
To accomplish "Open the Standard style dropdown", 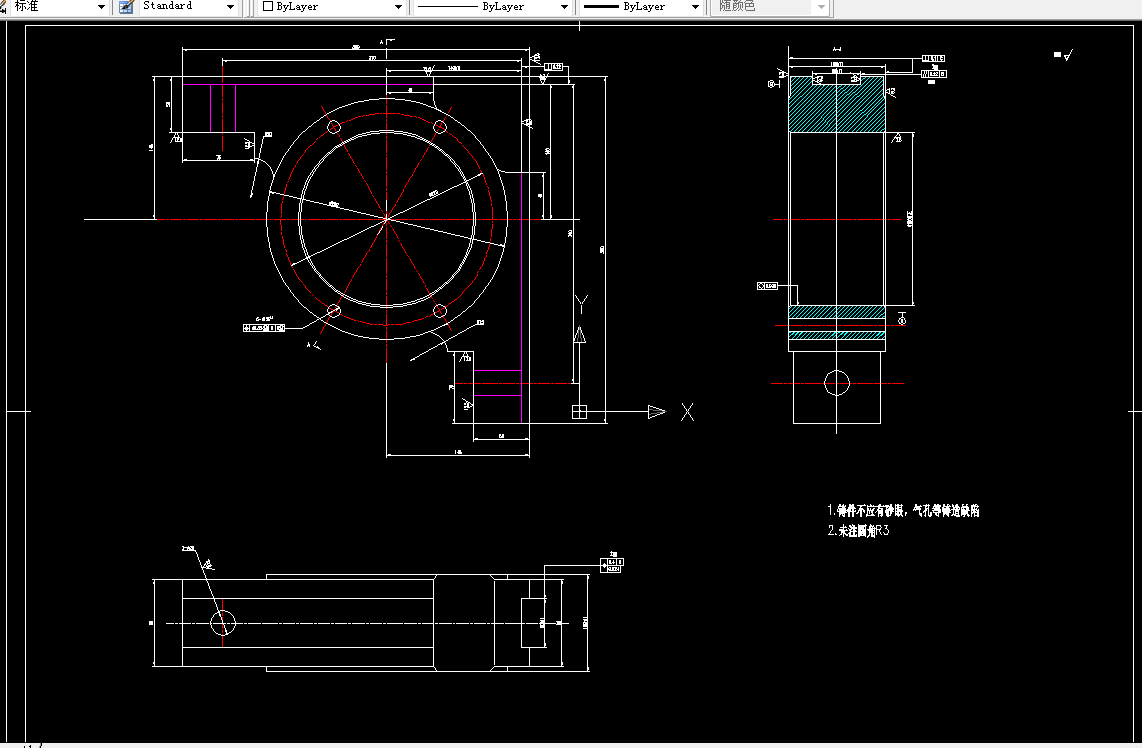I will (x=189, y=7).
